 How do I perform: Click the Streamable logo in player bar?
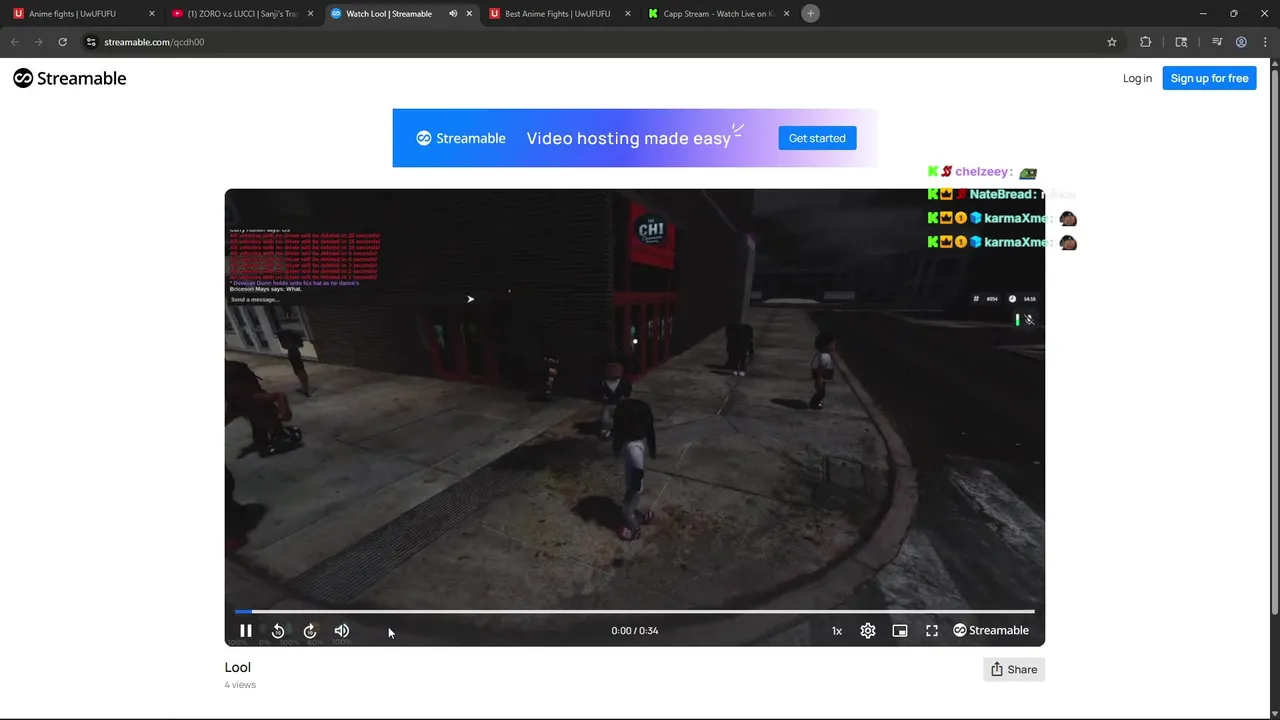(x=991, y=631)
